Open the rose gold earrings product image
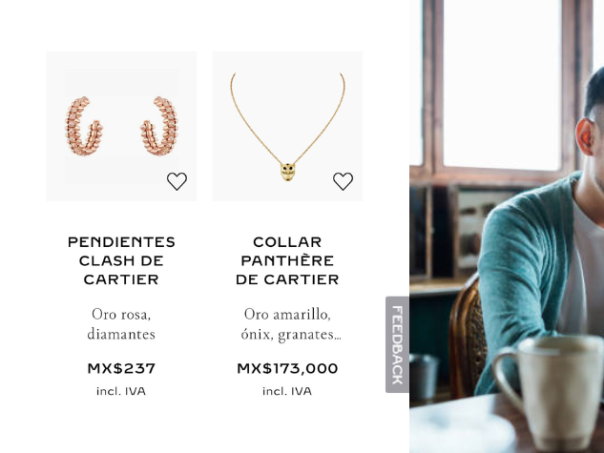 pos(121,126)
